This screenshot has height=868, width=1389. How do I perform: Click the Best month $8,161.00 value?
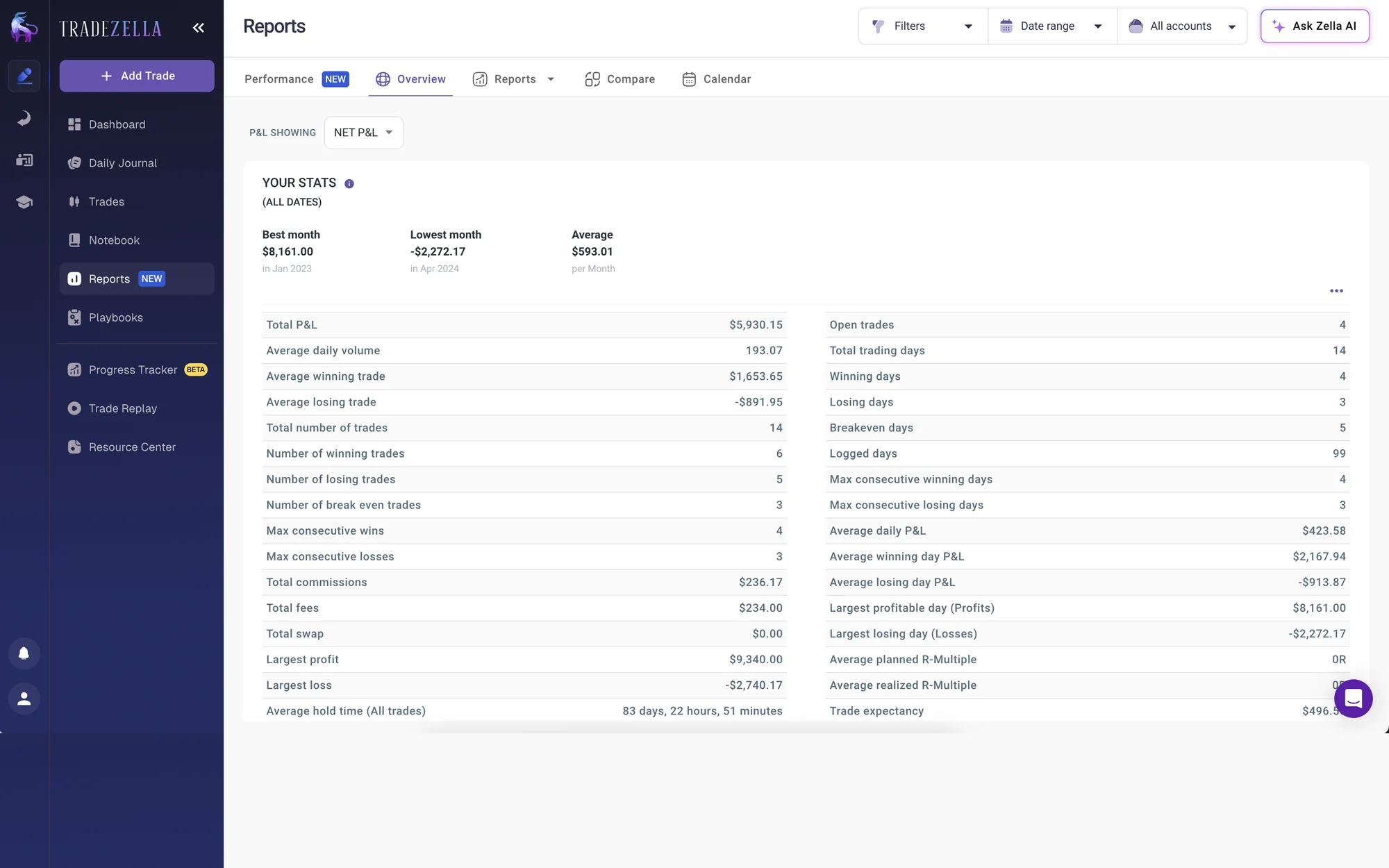288,251
